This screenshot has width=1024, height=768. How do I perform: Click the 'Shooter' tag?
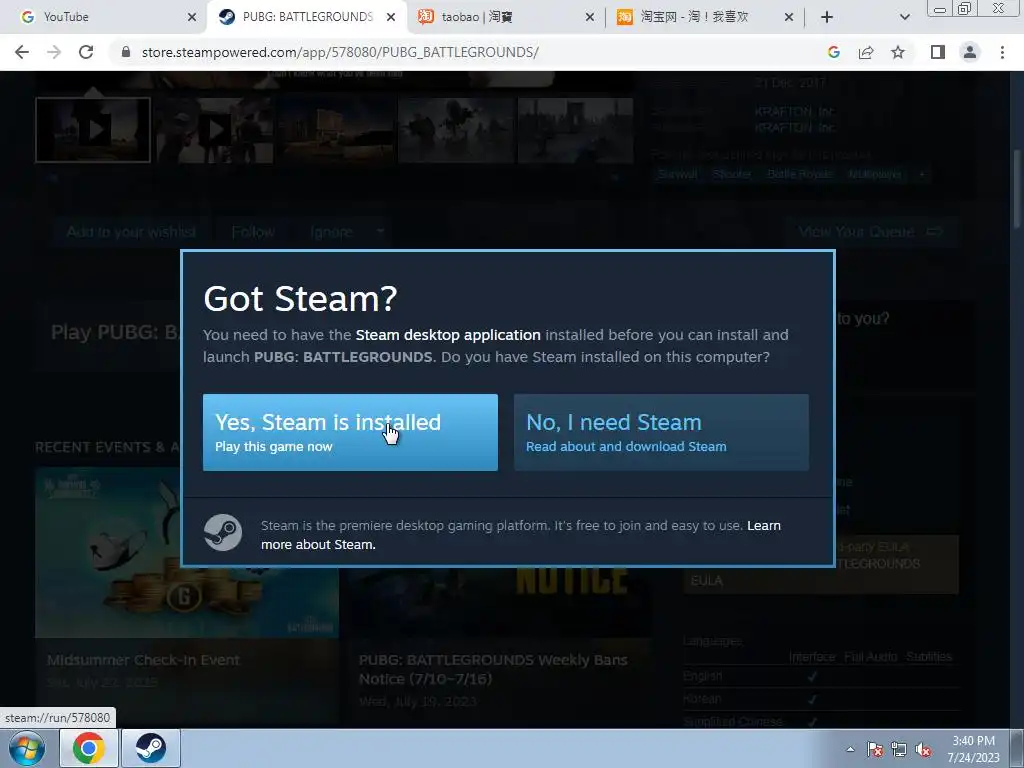click(731, 174)
